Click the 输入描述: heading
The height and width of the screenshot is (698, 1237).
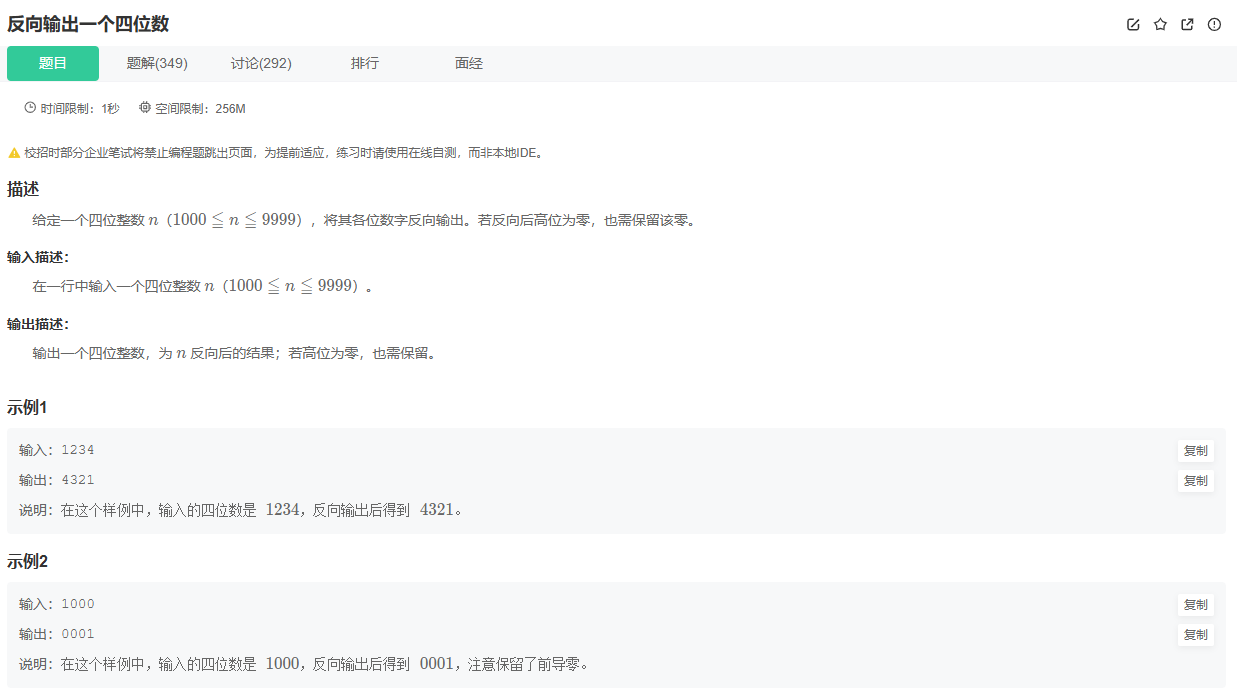click(x=38, y=257)
